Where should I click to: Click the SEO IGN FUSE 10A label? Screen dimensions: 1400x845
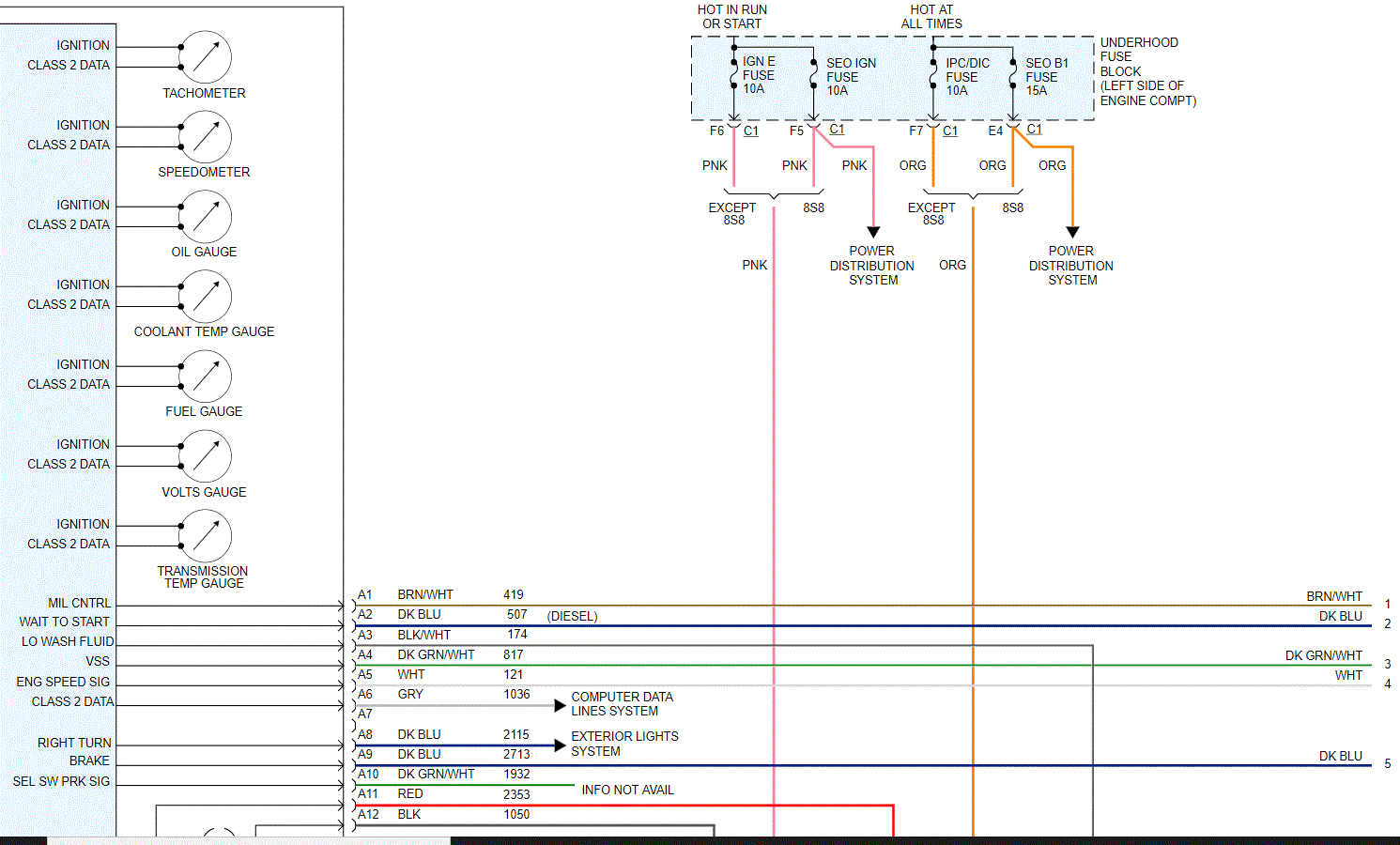coord(851,77)
